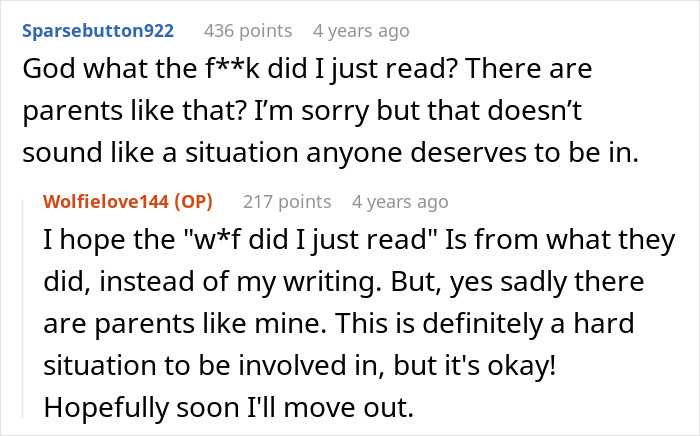Screen dimensions: 700x436
Task: Open timestamp link on Sparsebutton922's comment
Action: tap(362, 31)
